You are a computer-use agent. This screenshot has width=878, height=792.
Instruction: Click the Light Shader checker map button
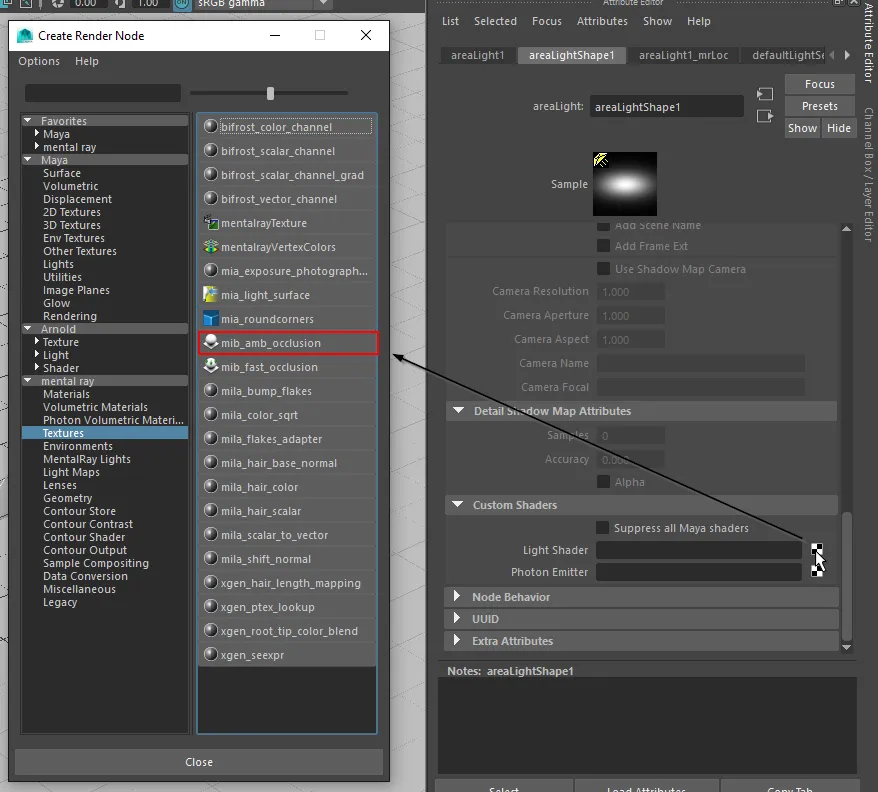[817, 550]
